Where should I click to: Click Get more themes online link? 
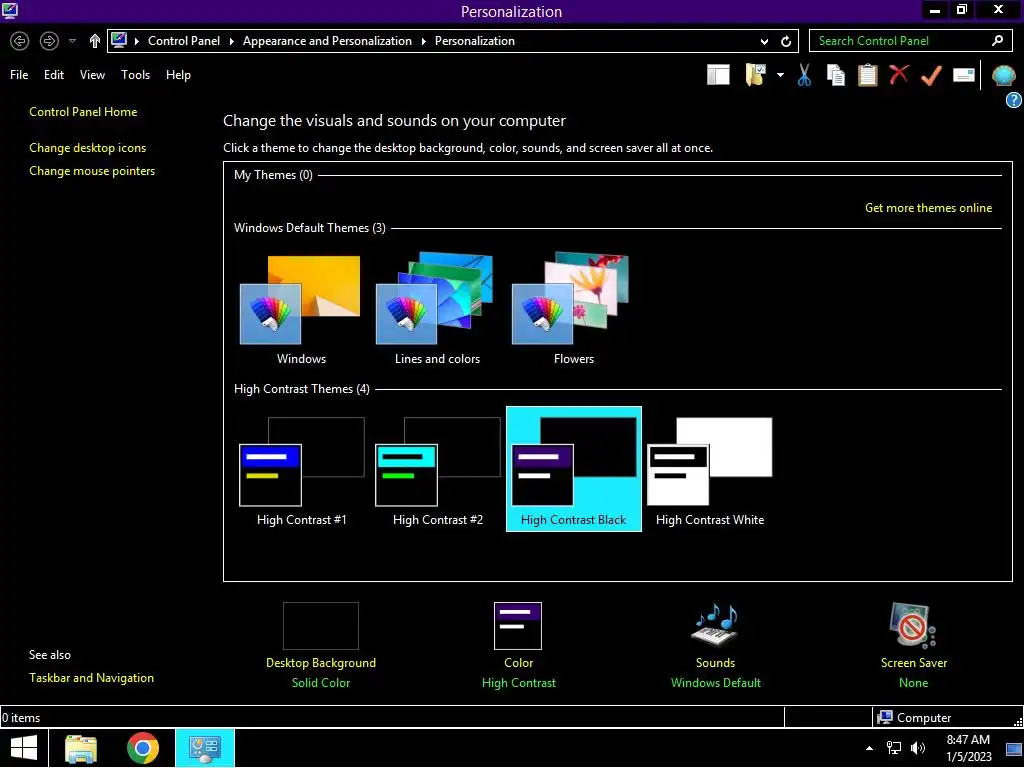928,208
